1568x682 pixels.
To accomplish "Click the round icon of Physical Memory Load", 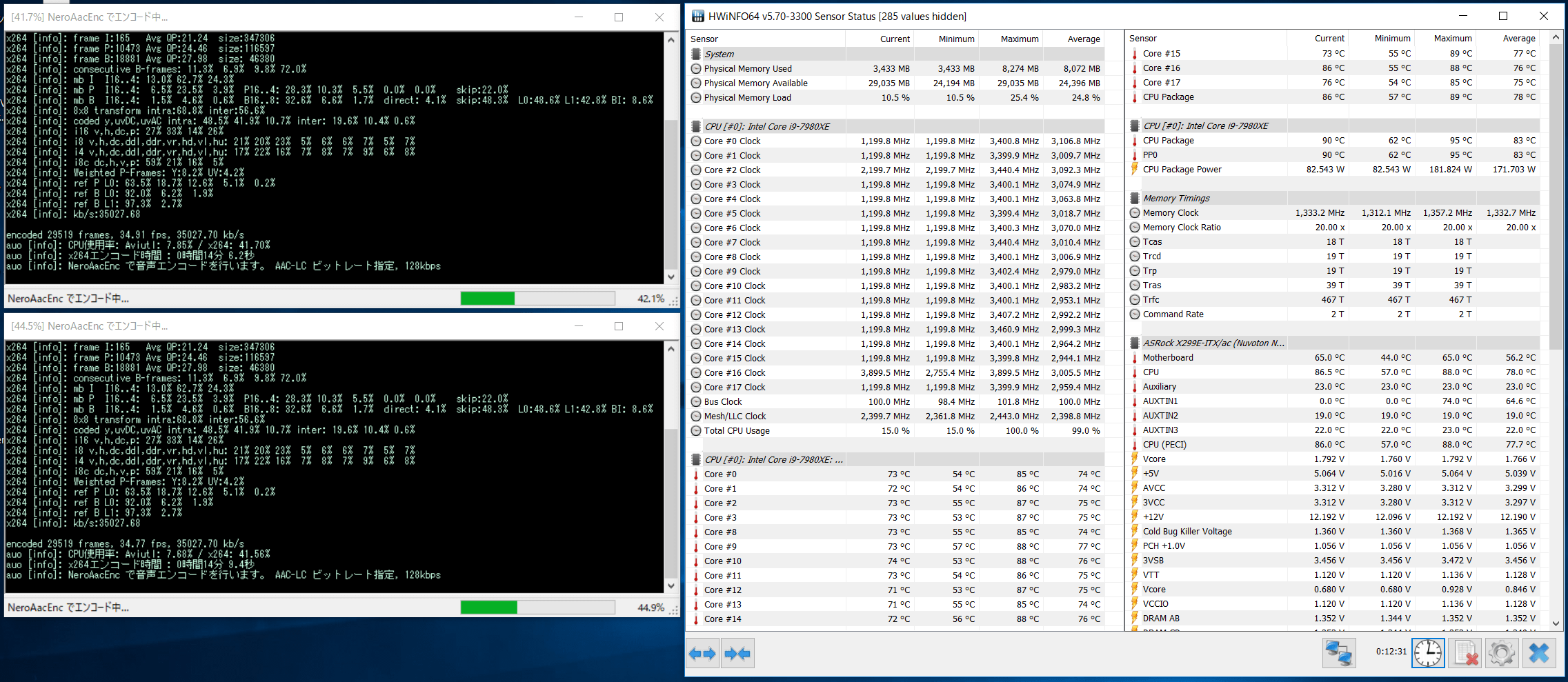I will pyautogui.click(x=696, y=97).
